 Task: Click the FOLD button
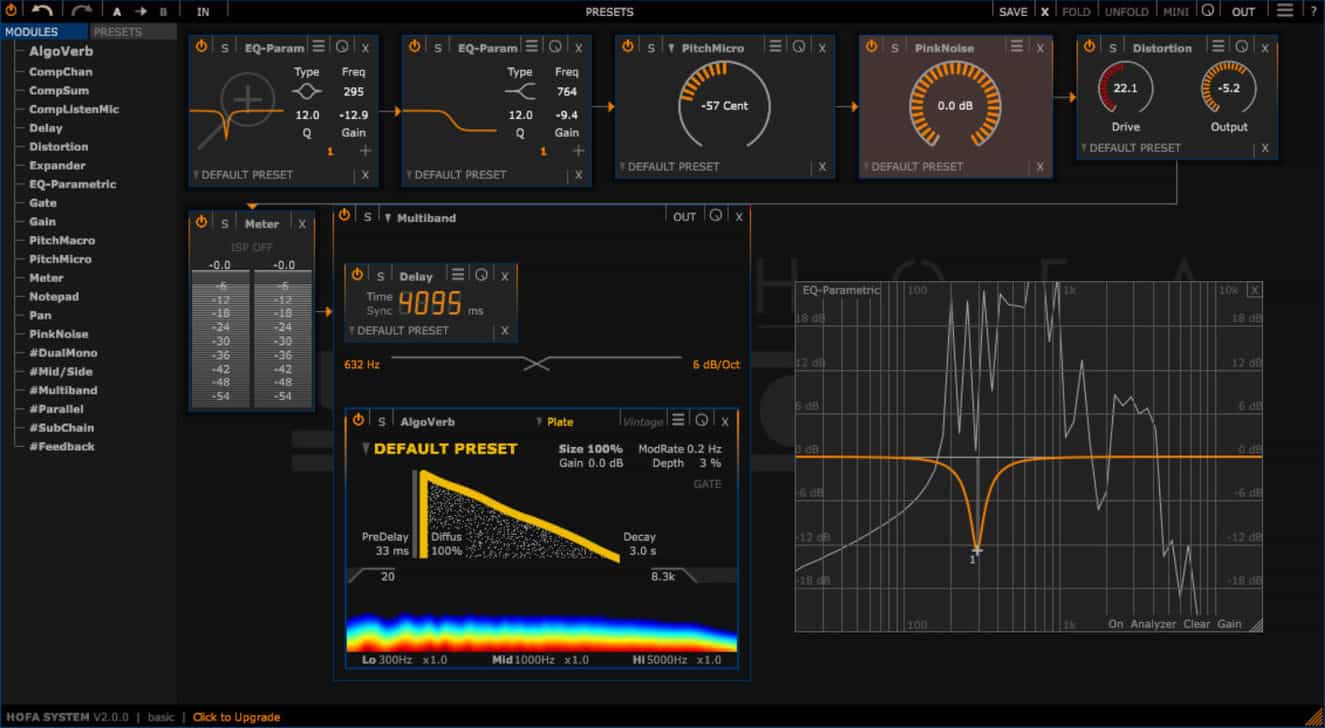click(1076, 12)
